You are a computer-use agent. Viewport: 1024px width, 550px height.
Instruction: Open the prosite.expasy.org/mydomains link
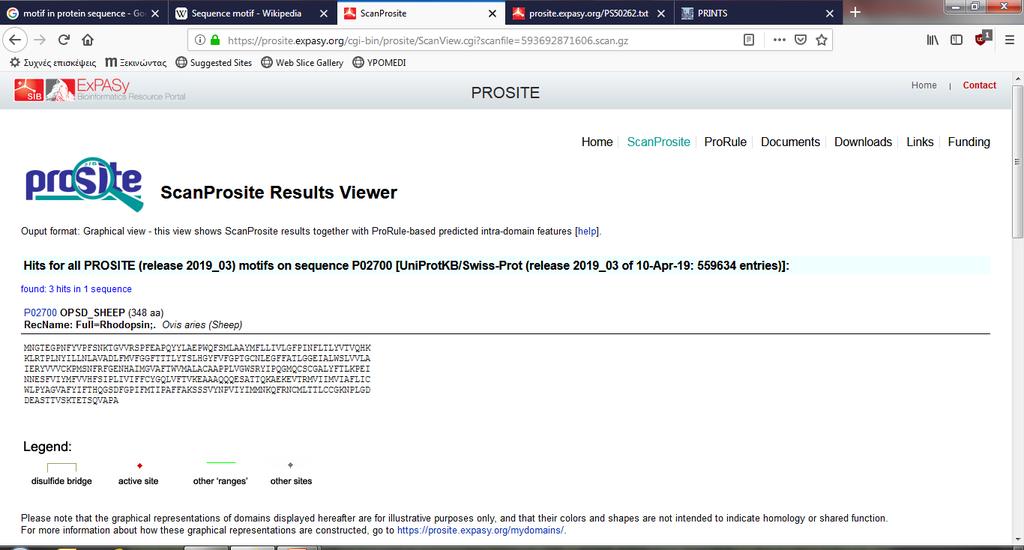(480, 530)
